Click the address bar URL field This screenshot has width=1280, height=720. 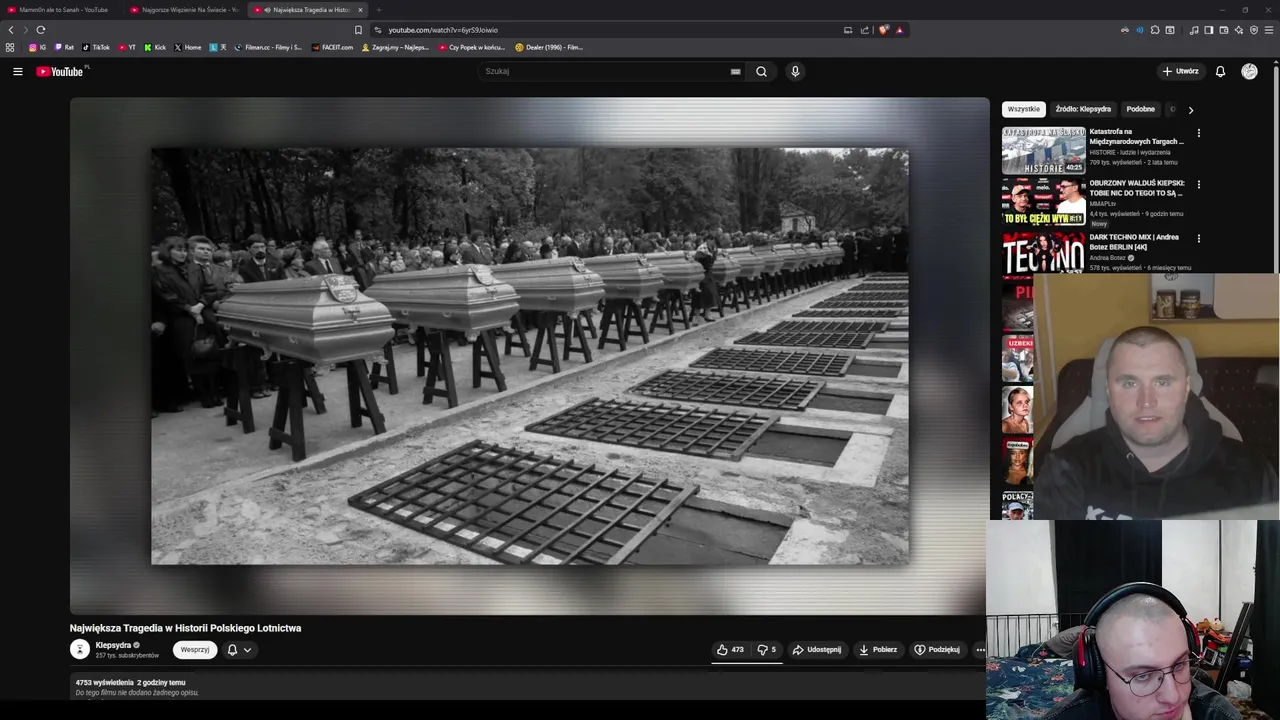click(610, 30)
